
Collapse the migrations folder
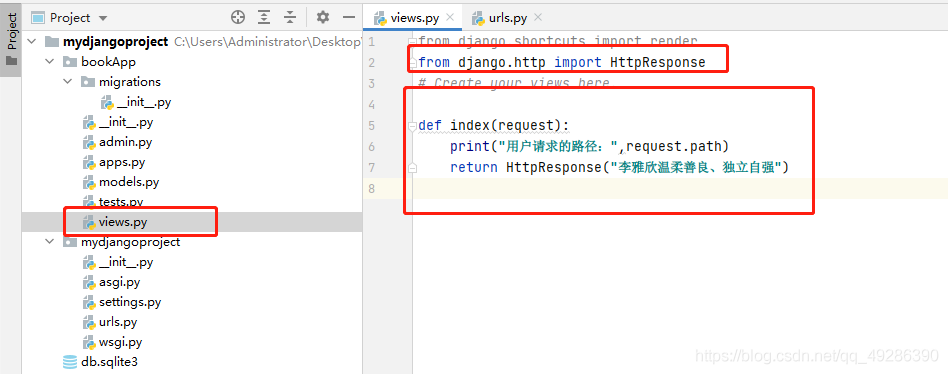point(67,82)
